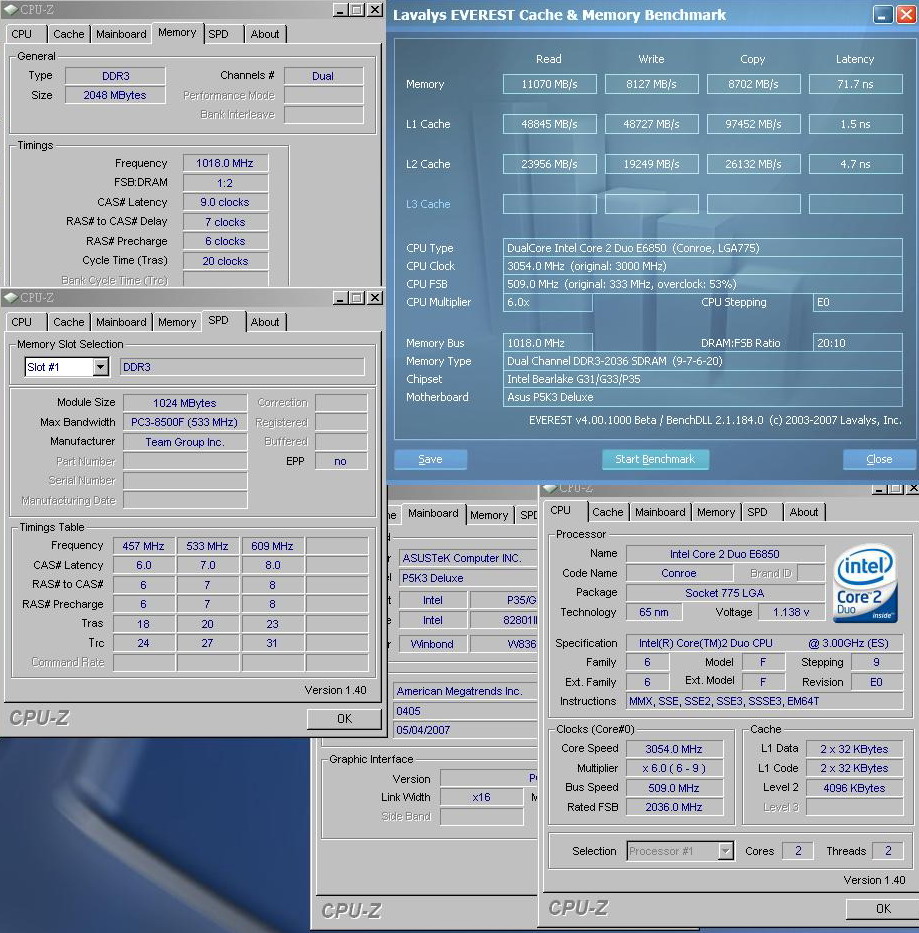This screenshot has height=933, width=919.
Task: Click CPU-Z title icon in SPD window
Action: coord(10,297)
